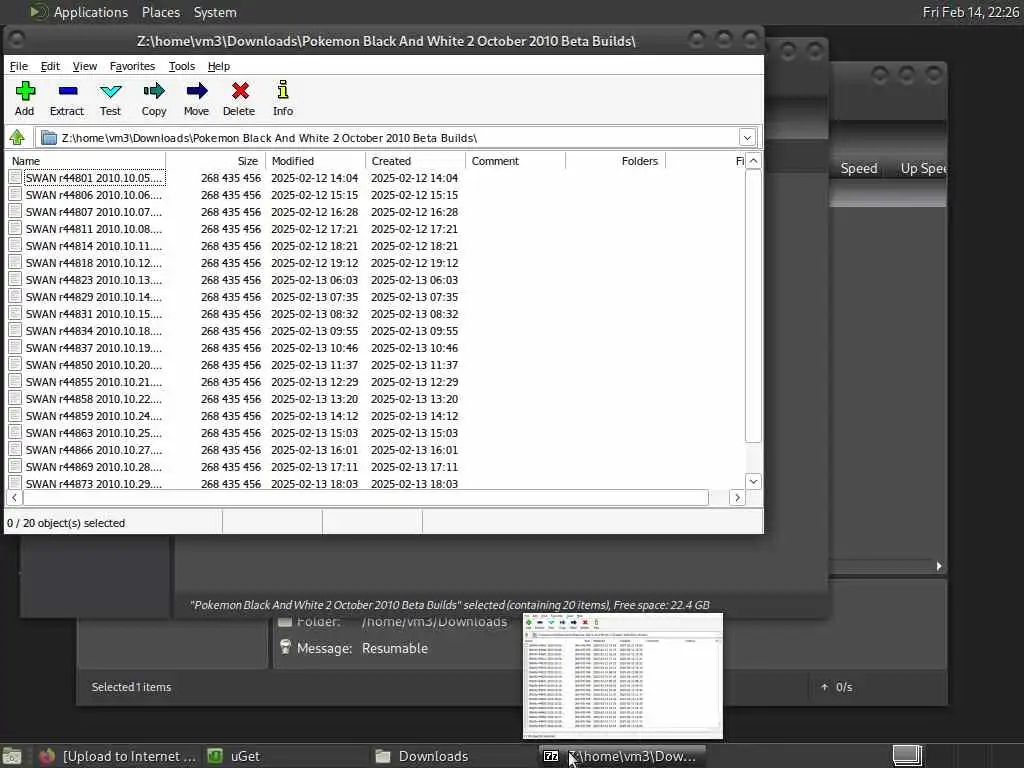Select file SWAN r44837 2010.10.19
The height and width of the screenshot is (768, 1024).
click(93, 347)
